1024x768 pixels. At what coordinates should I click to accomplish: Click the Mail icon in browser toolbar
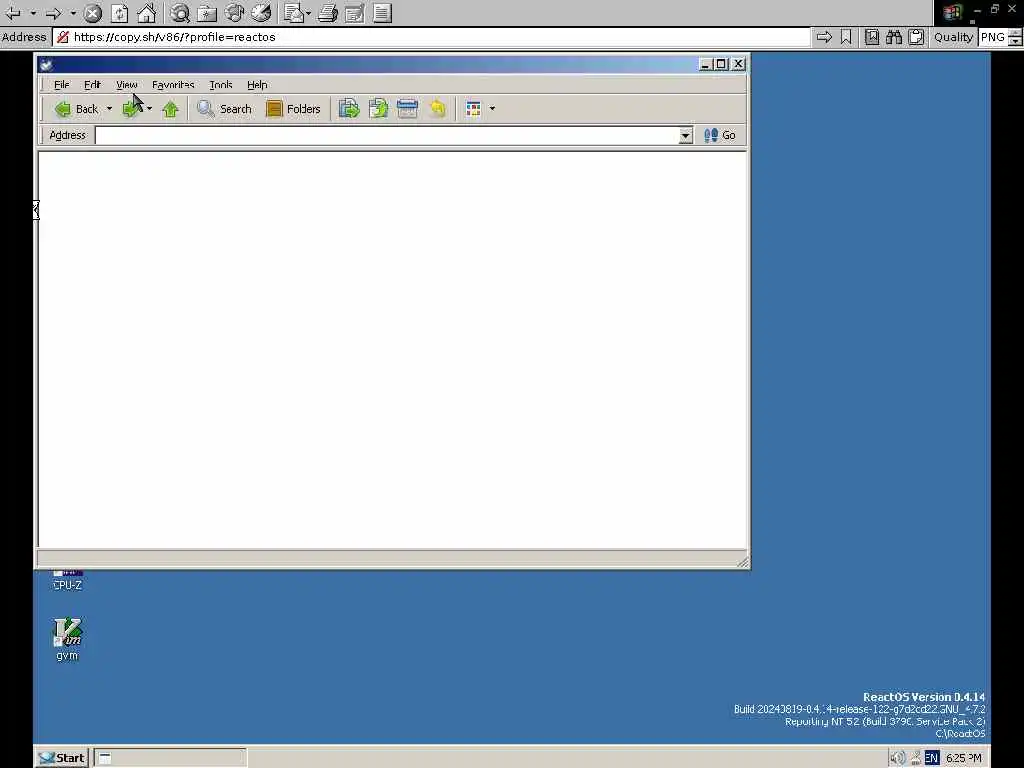pyautogui.click(x=294, y=12)
